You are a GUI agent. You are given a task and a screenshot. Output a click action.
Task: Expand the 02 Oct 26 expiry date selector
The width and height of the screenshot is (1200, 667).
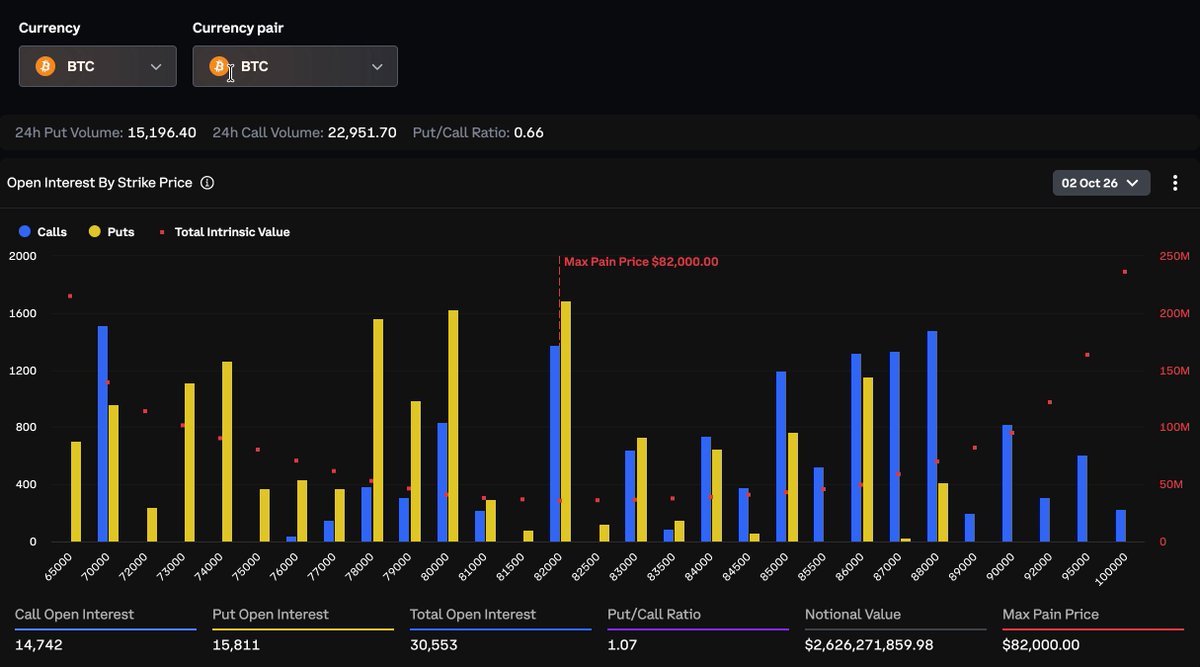(1101, 183)
